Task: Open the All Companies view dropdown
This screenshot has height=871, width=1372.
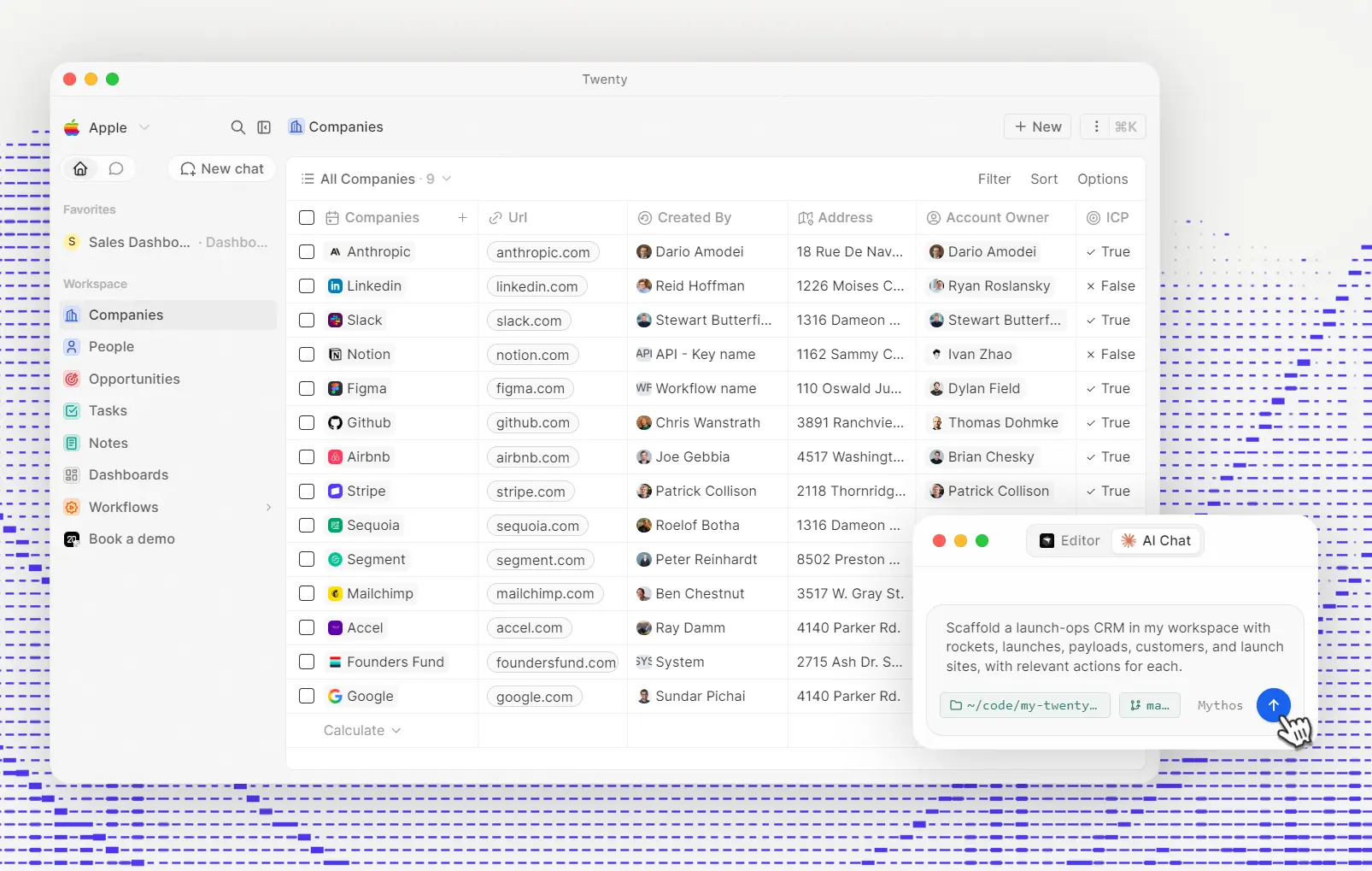Action: (376, 179)
